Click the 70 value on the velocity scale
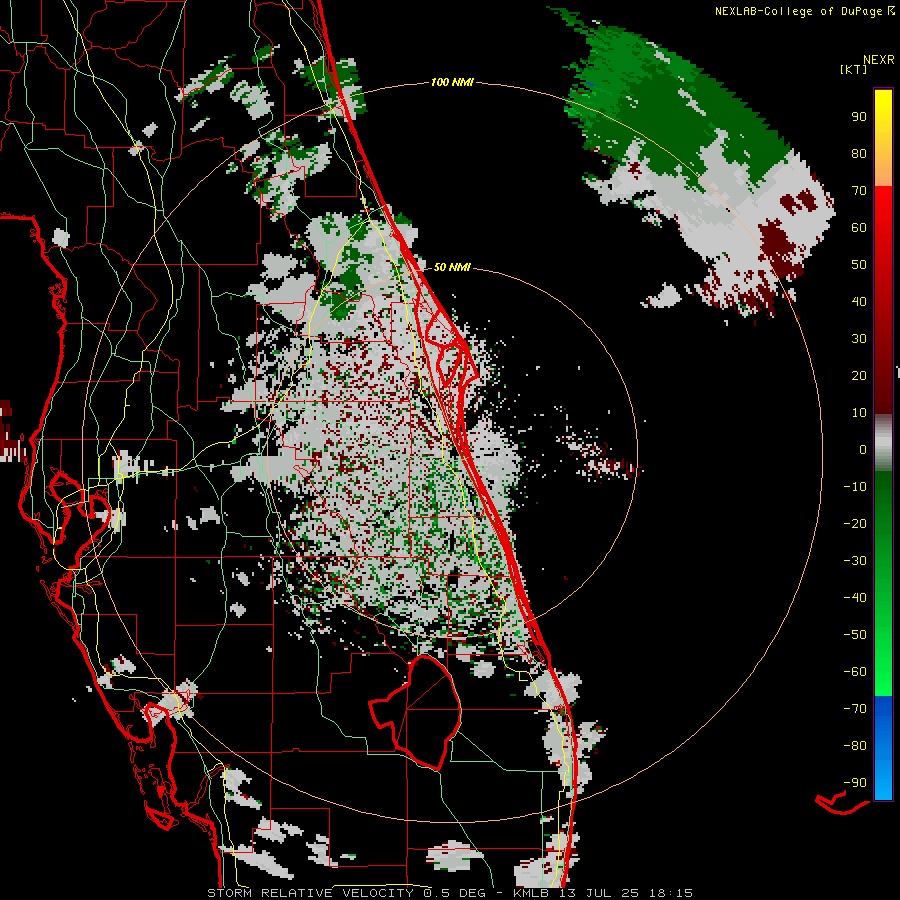Image resolution: width=900 pixels, height=900 pixels. pyautogui.click(x=859, y=191)
